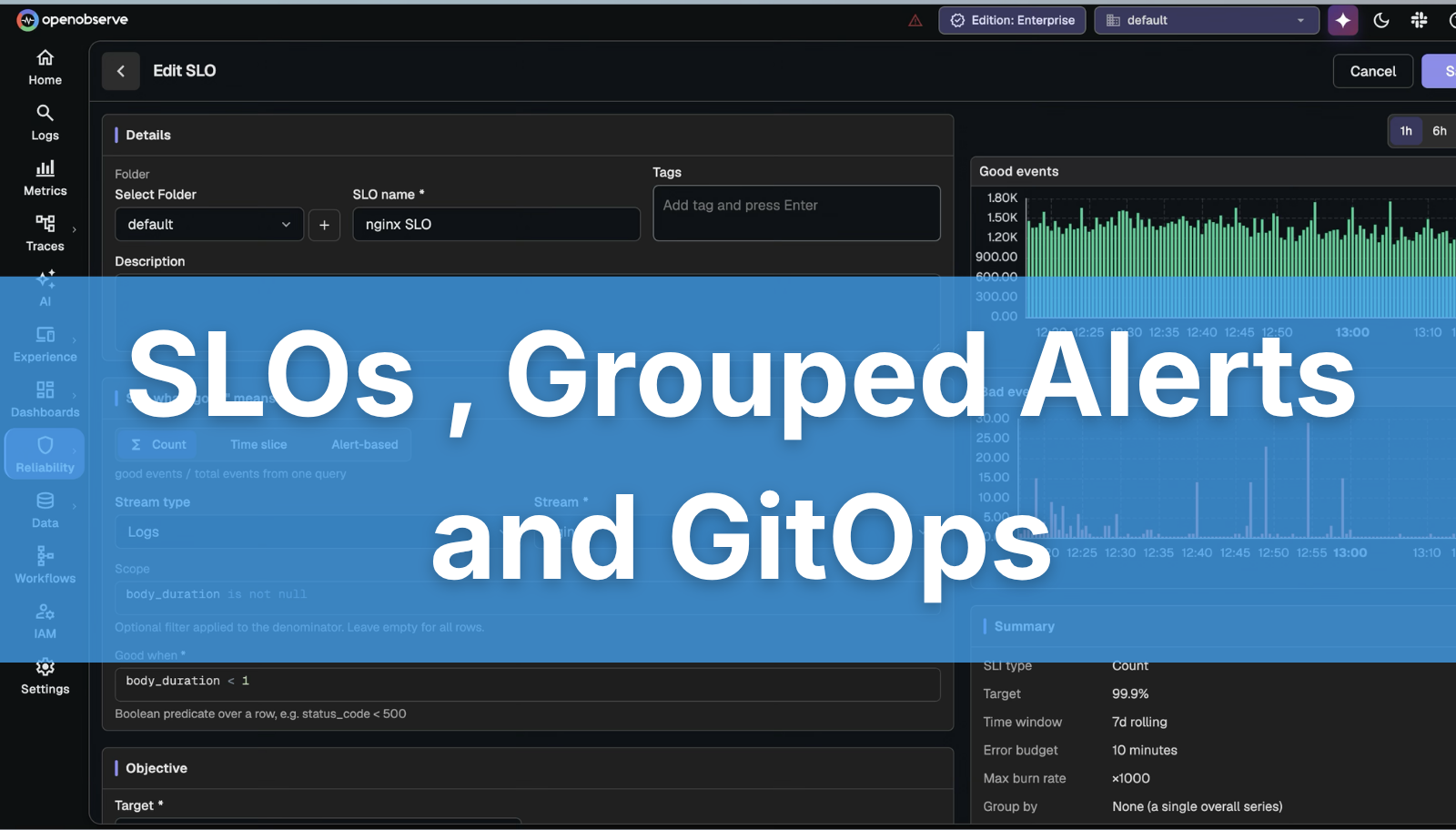This screenshot has width=1456, height=830.
Task: Switch chart range to 6h
Action: (1440, 131)
